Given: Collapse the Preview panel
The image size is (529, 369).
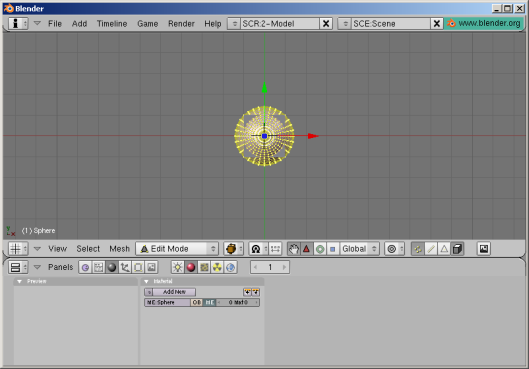Looking at the screenshot, I should click(x=20, y=281).
